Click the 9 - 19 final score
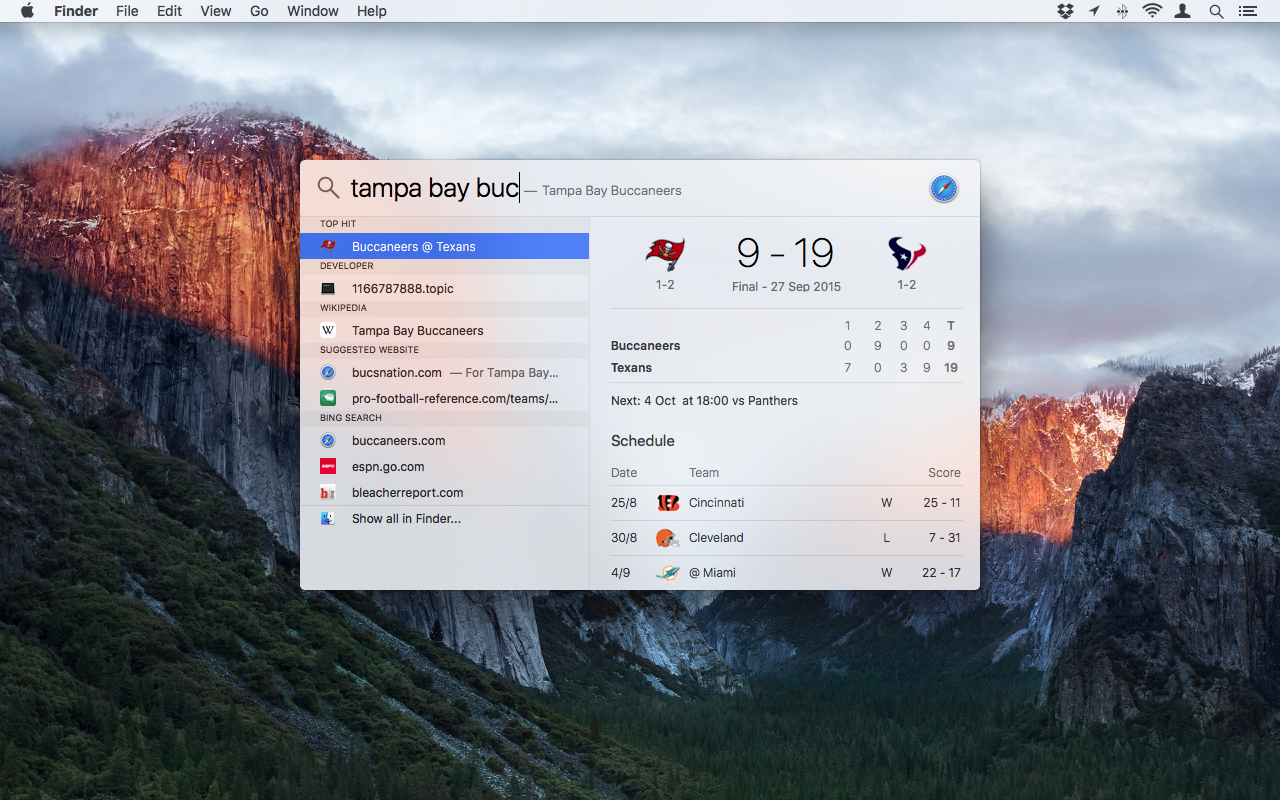This screenshot has height=800, width=1280. point(785,253)
